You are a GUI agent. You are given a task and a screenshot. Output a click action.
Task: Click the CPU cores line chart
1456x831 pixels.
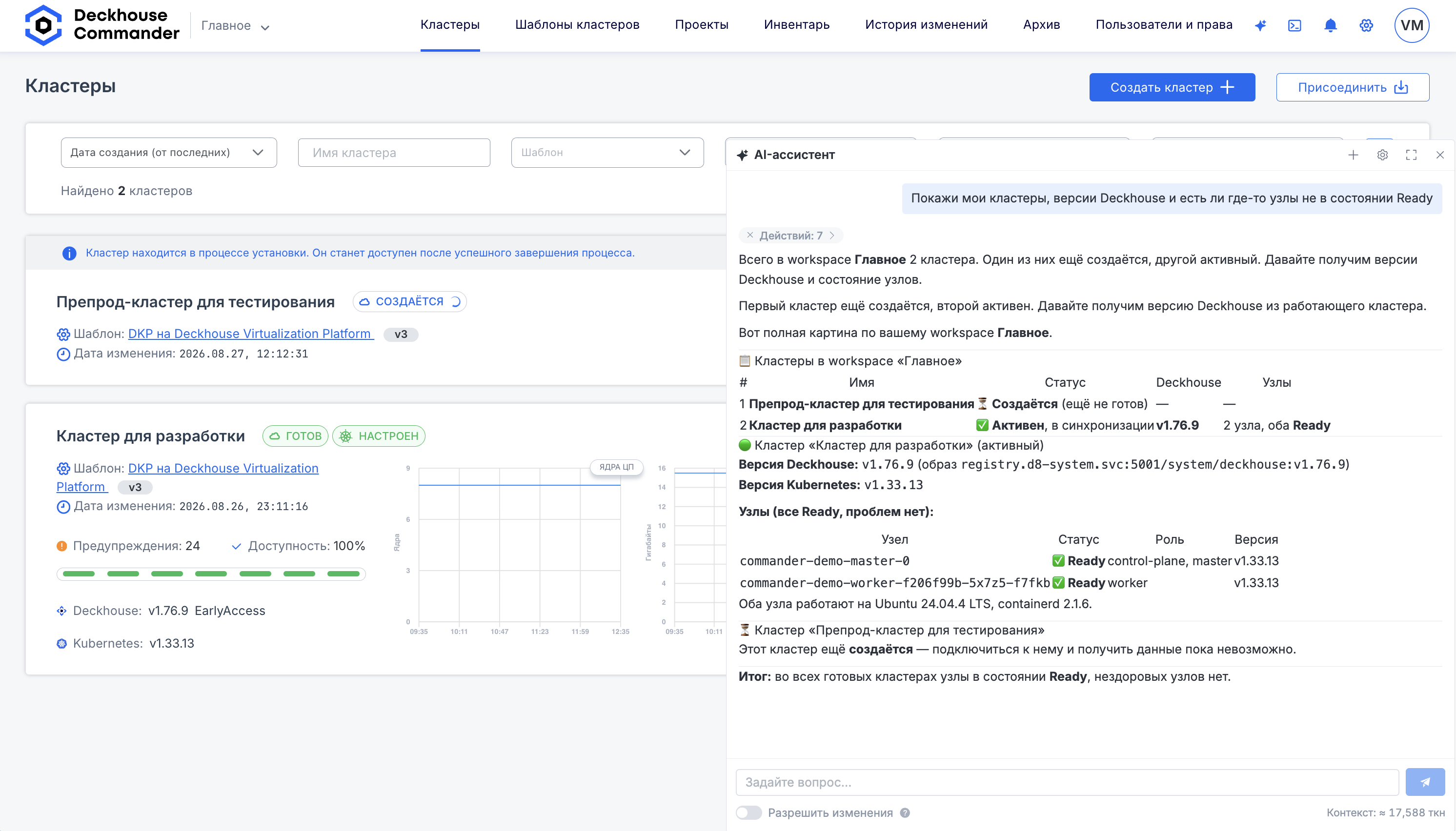pos(520,544)
